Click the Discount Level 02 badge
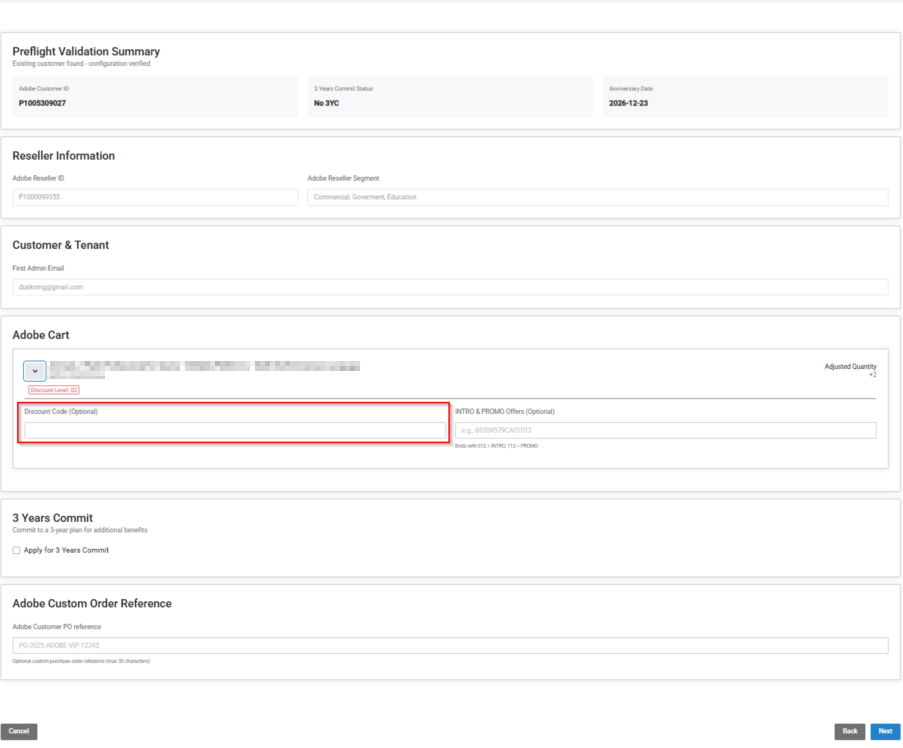 click(54, 390)
